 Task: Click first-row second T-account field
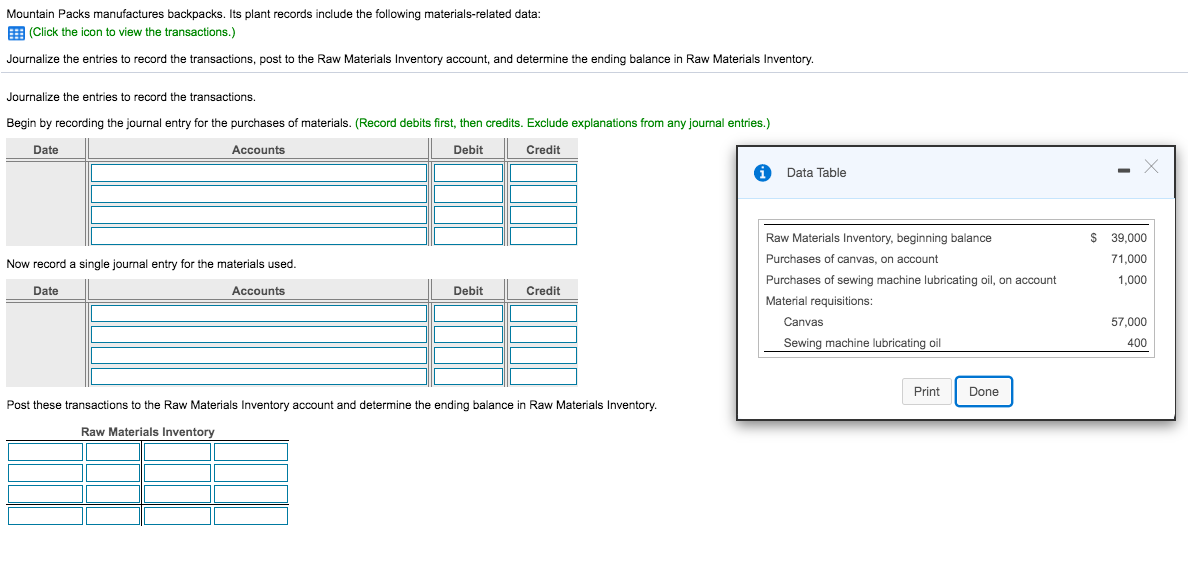pos(113,452)
